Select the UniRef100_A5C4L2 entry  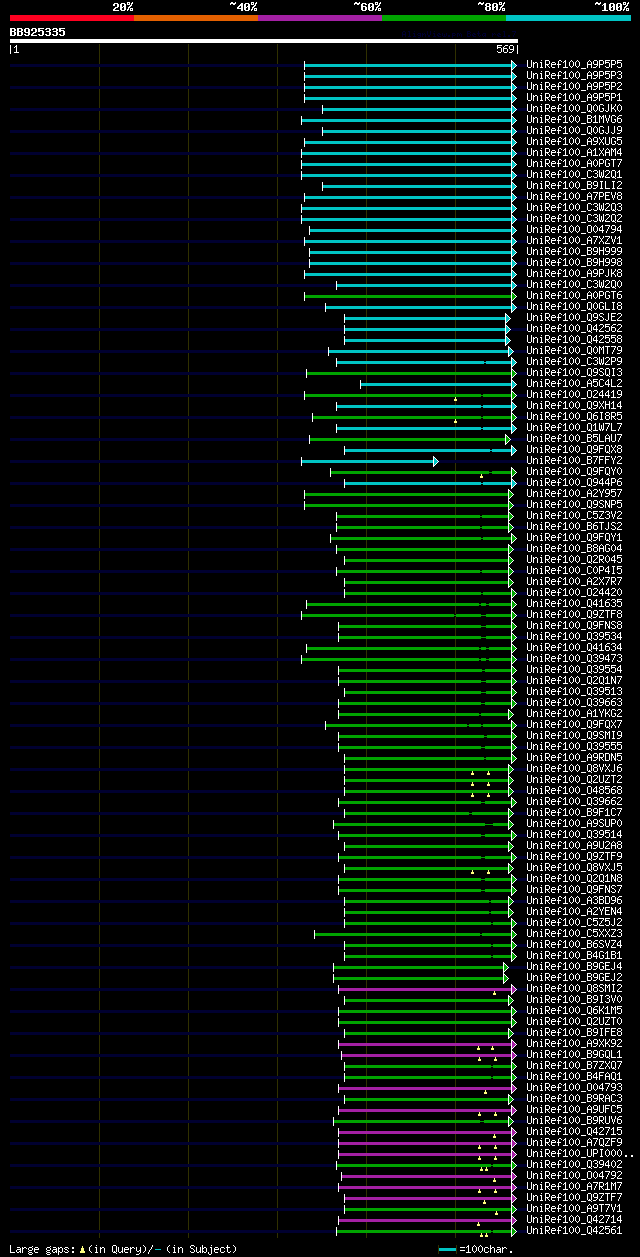(x=573, y=383)
